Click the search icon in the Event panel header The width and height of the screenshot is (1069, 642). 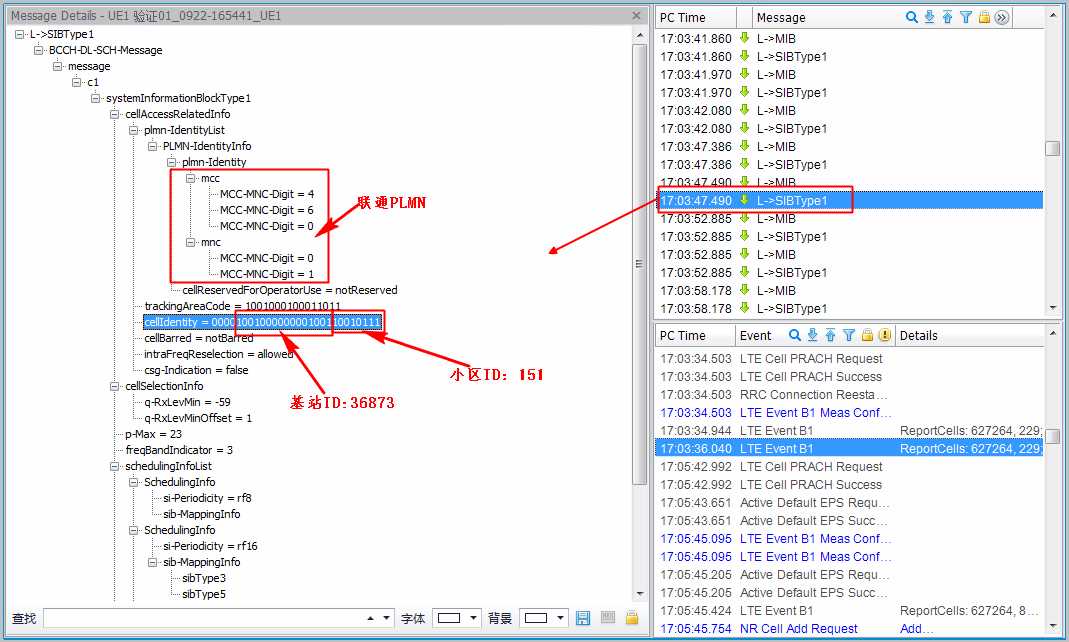(x=795, y=335)
